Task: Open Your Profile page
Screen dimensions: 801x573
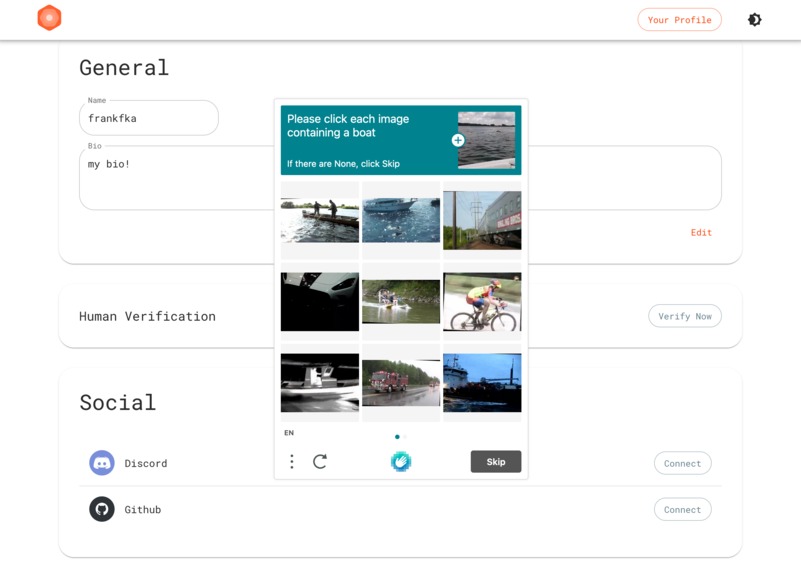Action: coord(679,20)
